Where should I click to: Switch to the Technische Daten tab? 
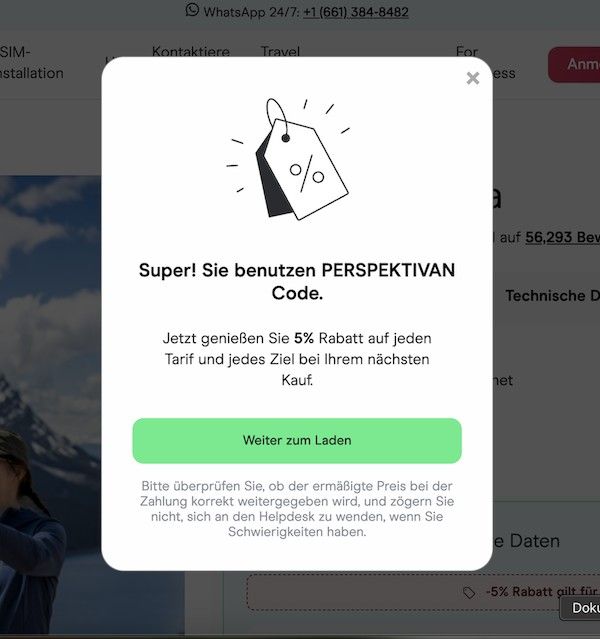553,295
